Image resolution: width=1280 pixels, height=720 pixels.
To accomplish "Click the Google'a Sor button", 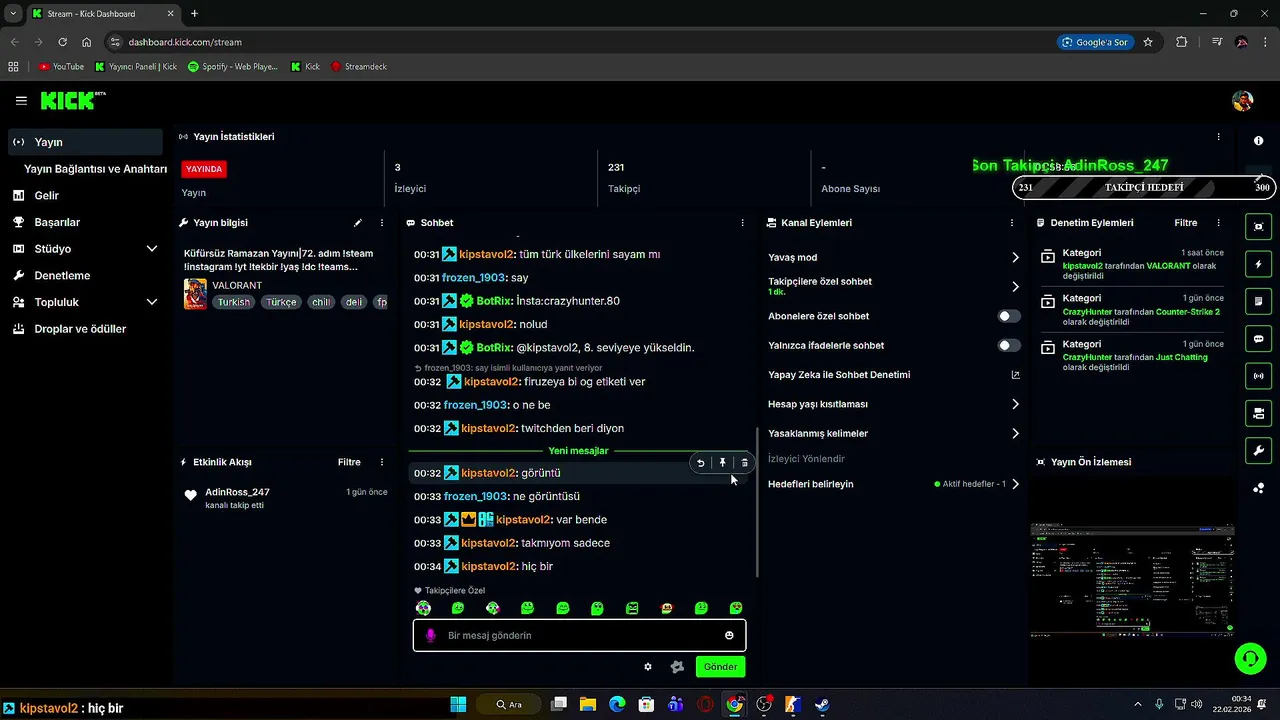I will point(1095,42).
